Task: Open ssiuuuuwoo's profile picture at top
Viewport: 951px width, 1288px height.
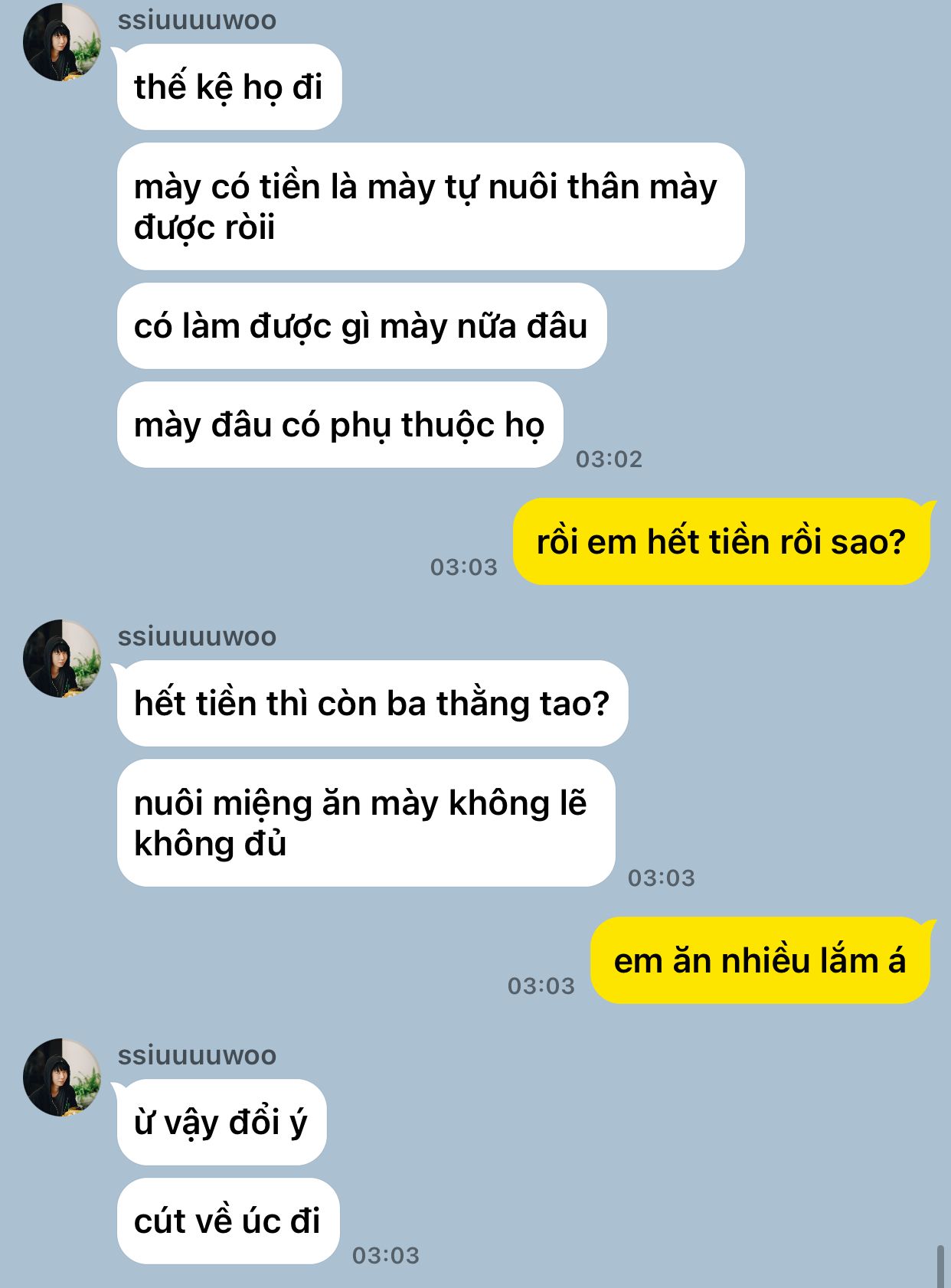Action: tap(62, 41)
